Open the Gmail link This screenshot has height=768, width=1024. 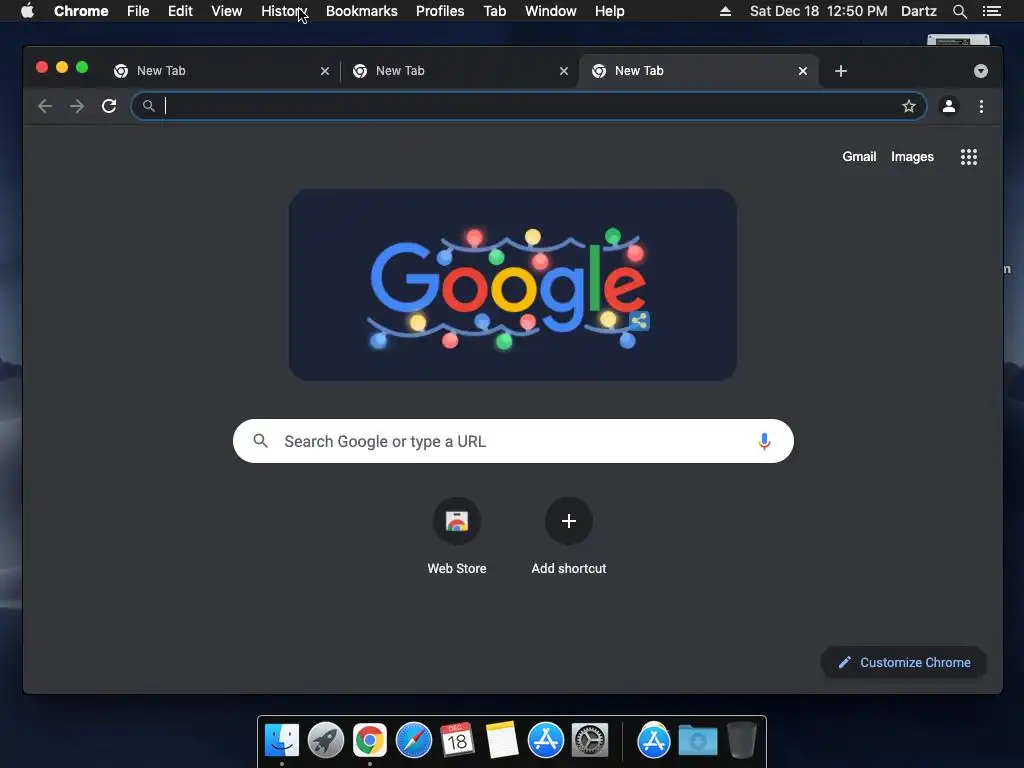[x=859, y=157]
